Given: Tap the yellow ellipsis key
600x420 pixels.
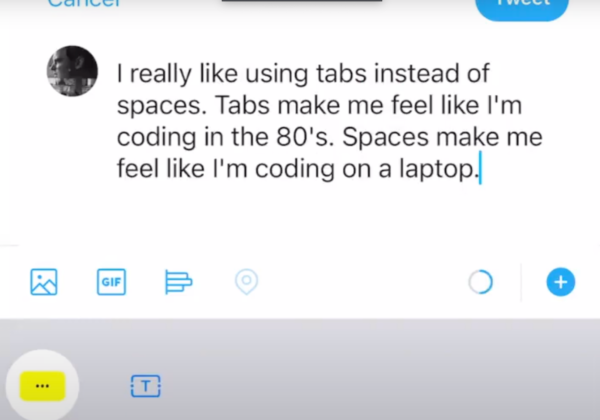Looking at the screenshot, I should coord(42,386).
